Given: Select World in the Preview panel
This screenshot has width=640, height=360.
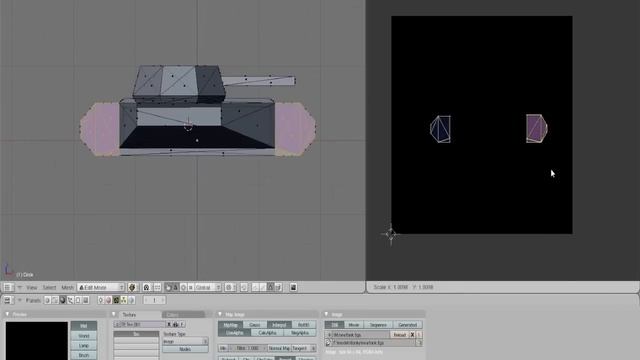Looking at the screenshot, I should (84, 336).
